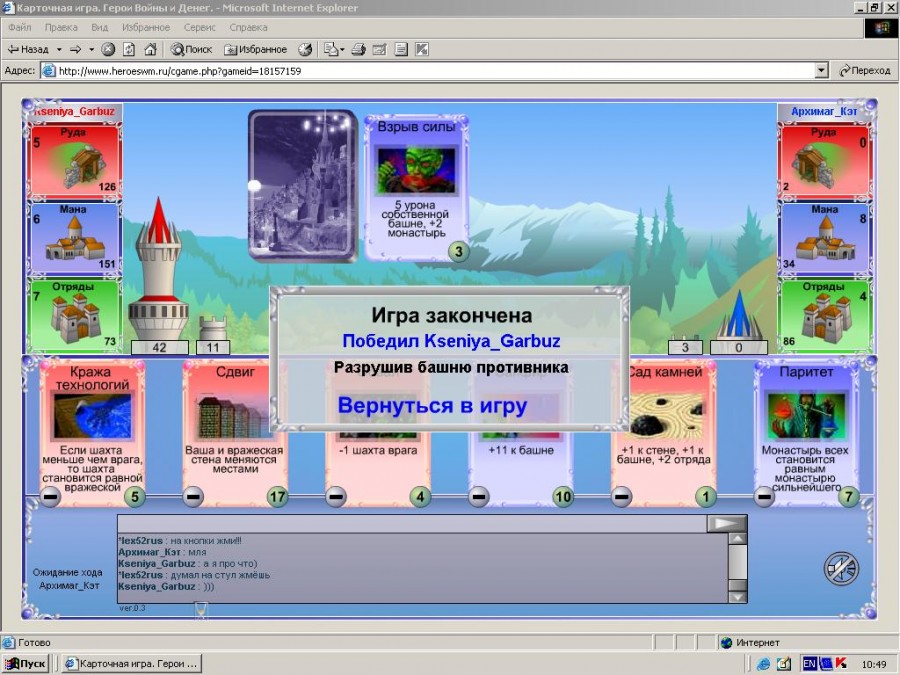Open the Сервис menu
The width and height of the screenshot is (900, 675).
[x=199, y=28]
